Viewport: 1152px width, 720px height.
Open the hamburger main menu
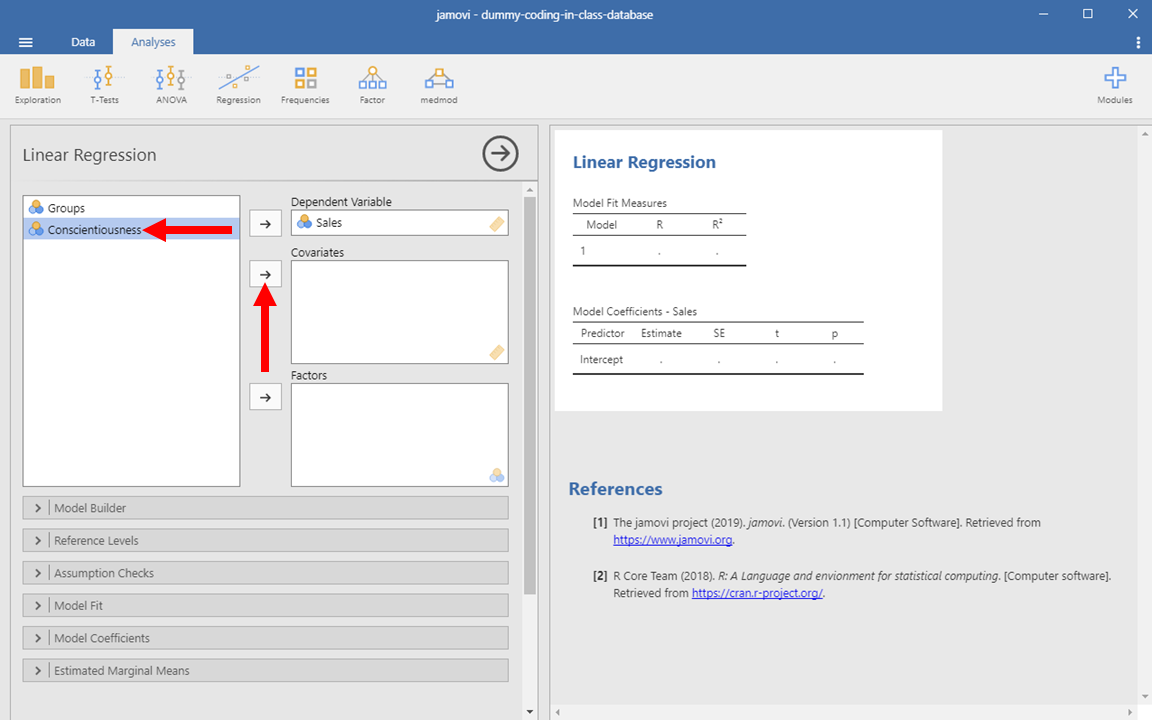click(26, 42)
